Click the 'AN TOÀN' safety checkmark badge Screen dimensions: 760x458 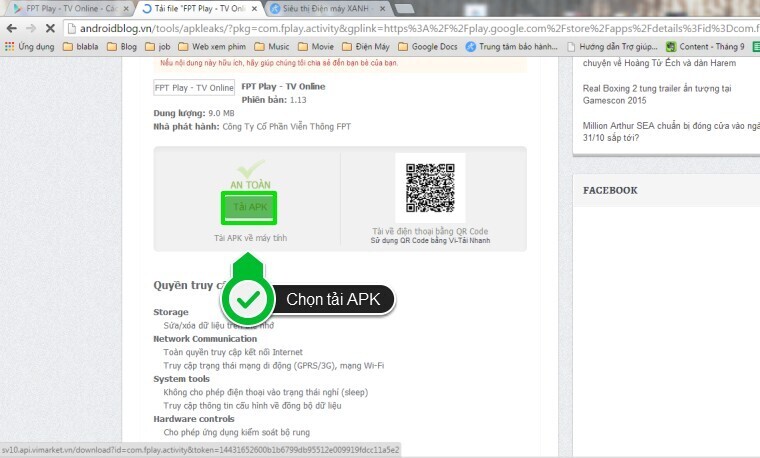(250, 175)
